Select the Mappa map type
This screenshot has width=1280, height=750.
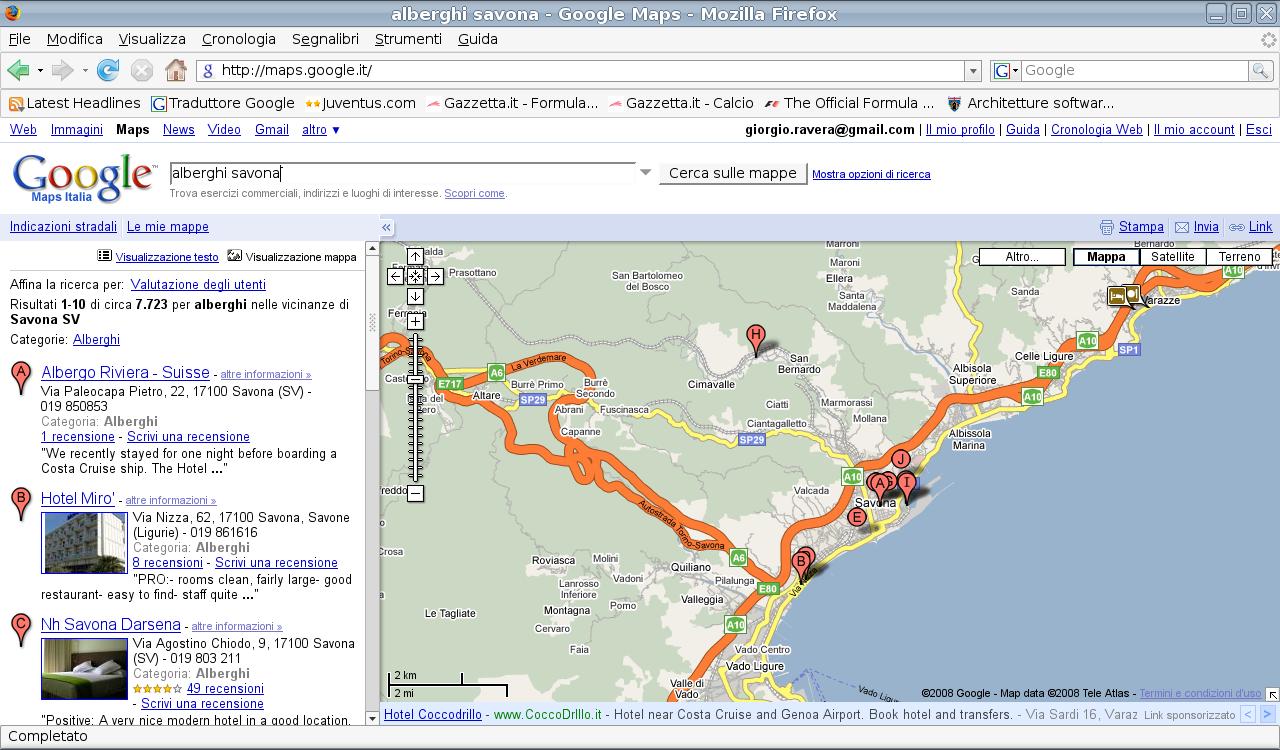(x=1106, y=257)
